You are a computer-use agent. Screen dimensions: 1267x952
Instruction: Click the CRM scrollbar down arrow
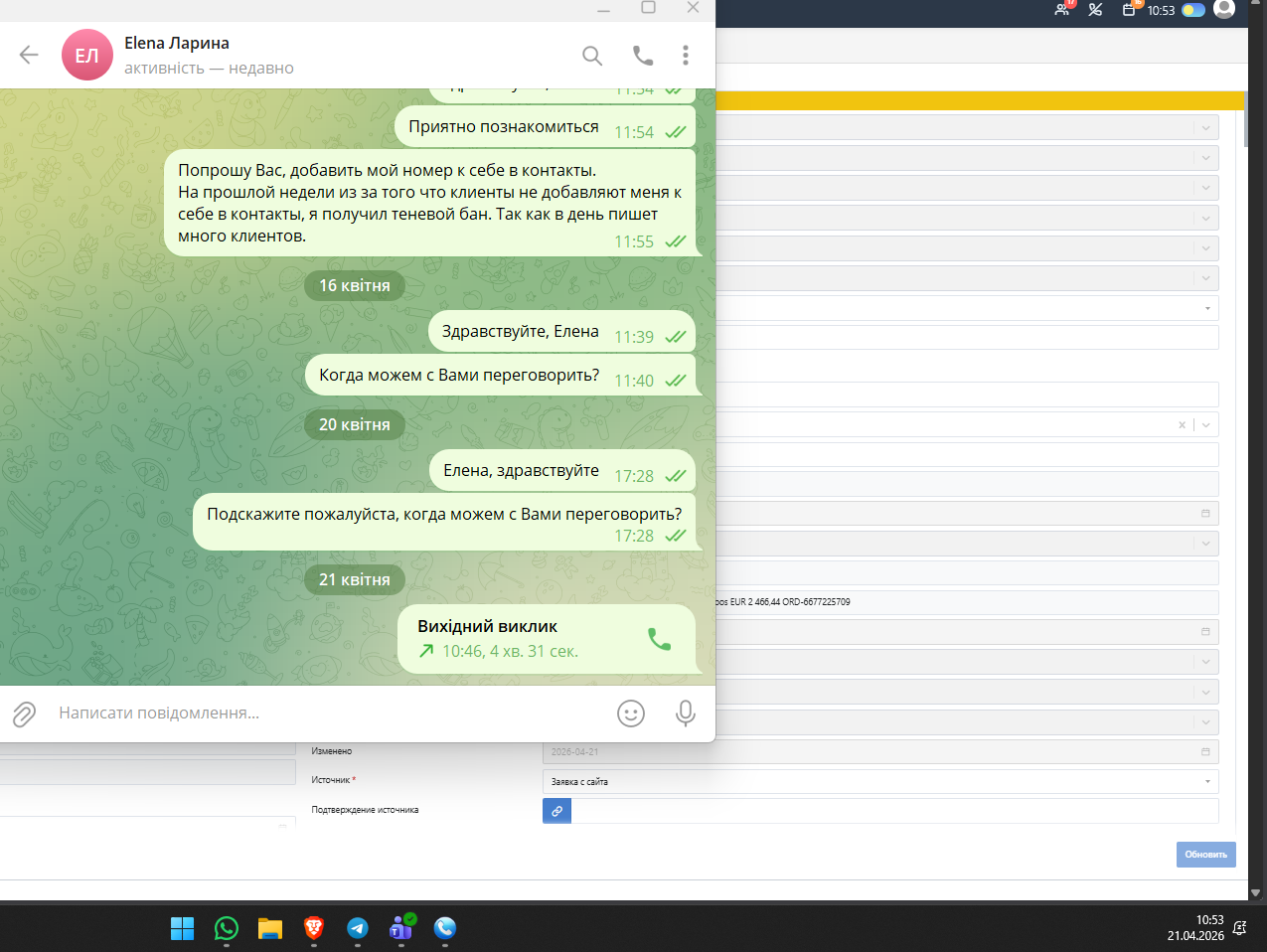(x=1255, y=892)
